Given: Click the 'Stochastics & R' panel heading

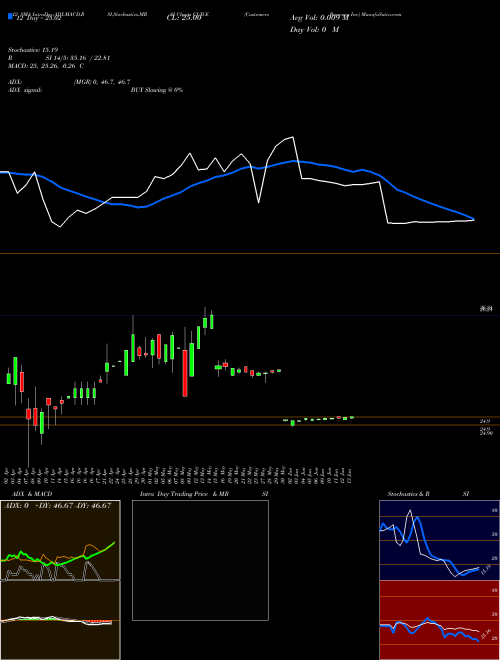Looking at the screenshot, I should [409, 494].
